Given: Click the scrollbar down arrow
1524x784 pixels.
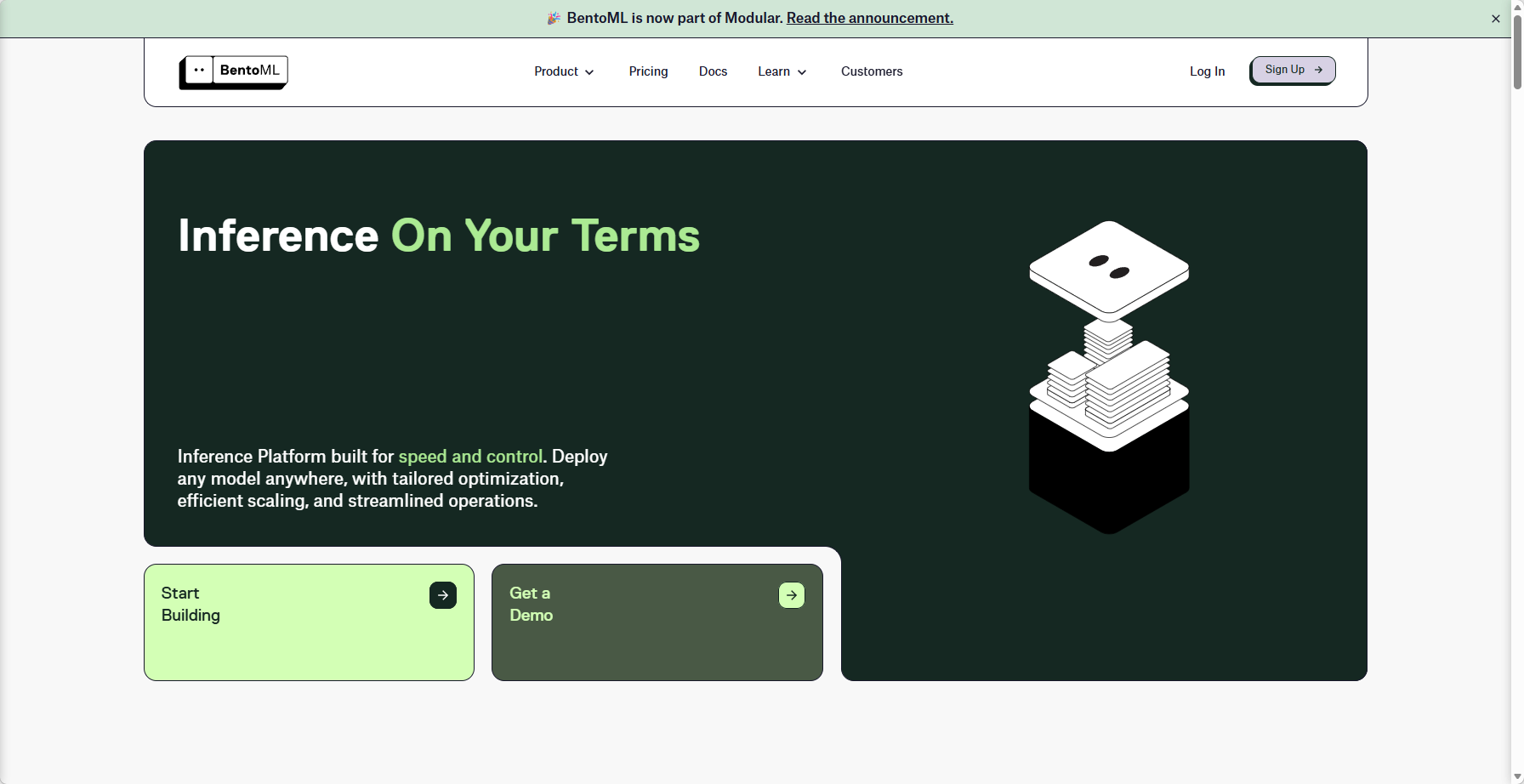Looking at the screenshot, I should 1517,777.
